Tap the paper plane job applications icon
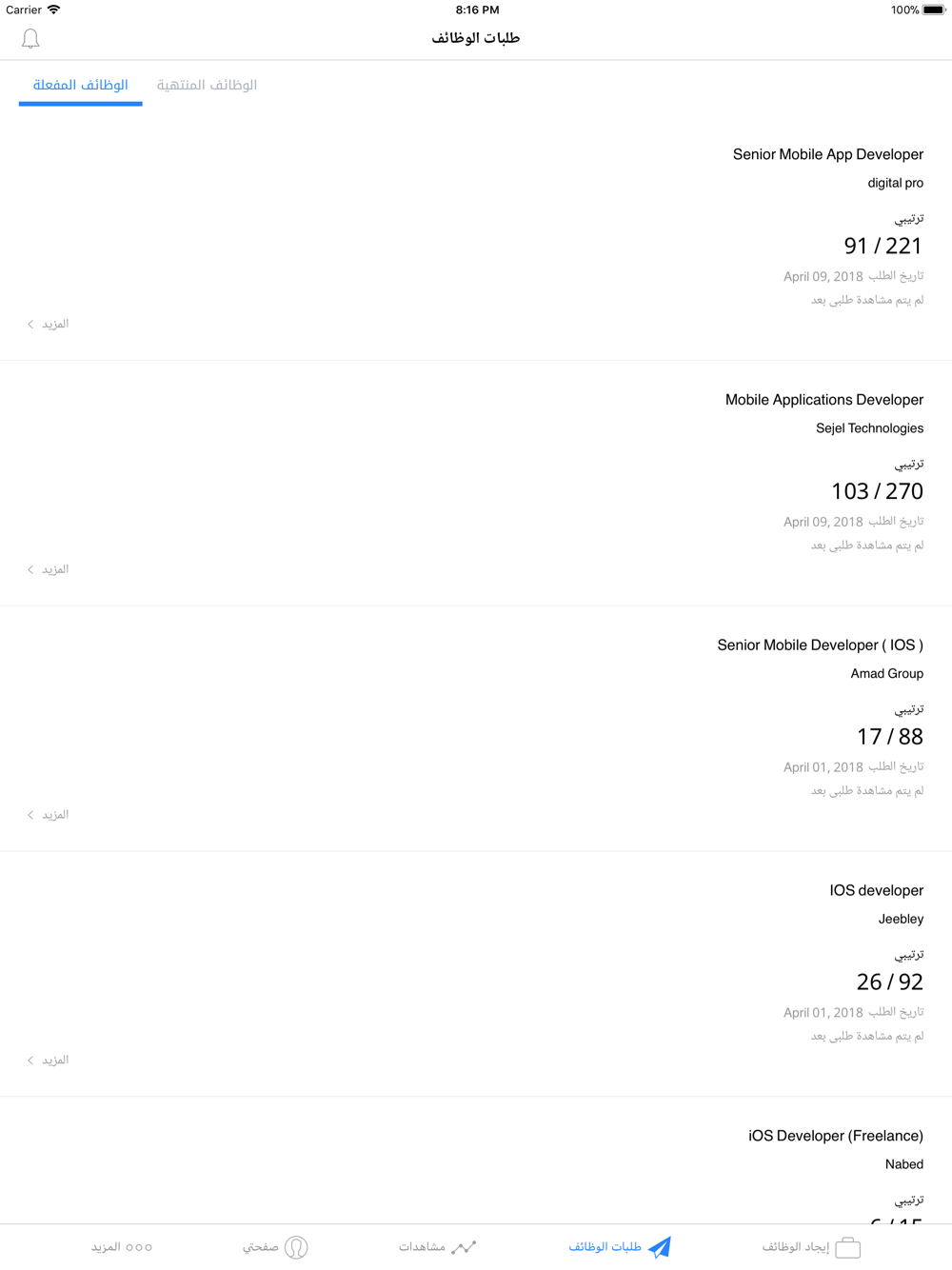Screen dimensions: 952x1270 click(660, 1247)
